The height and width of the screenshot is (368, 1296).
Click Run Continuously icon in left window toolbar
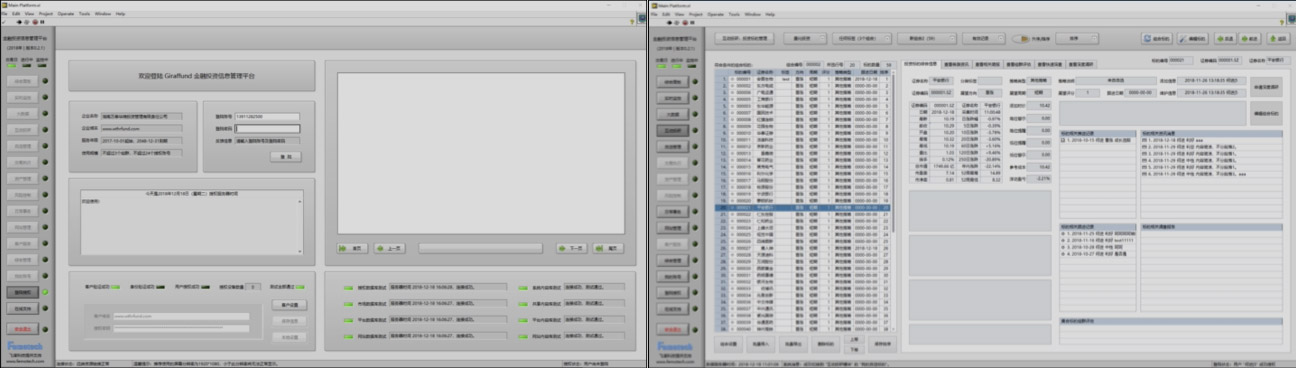(x=26, y=22)
